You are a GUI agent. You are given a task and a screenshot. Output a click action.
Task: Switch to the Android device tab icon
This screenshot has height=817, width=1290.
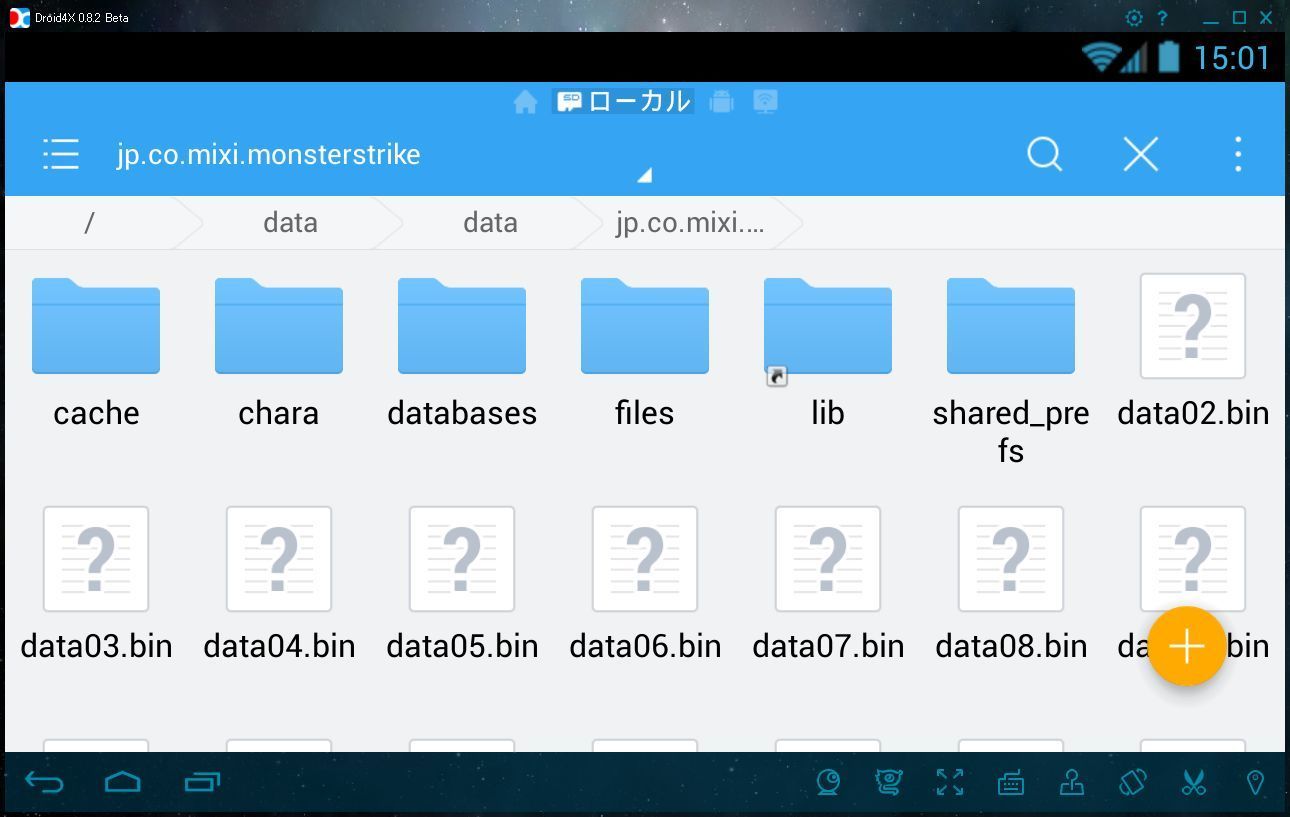(721, 102)
